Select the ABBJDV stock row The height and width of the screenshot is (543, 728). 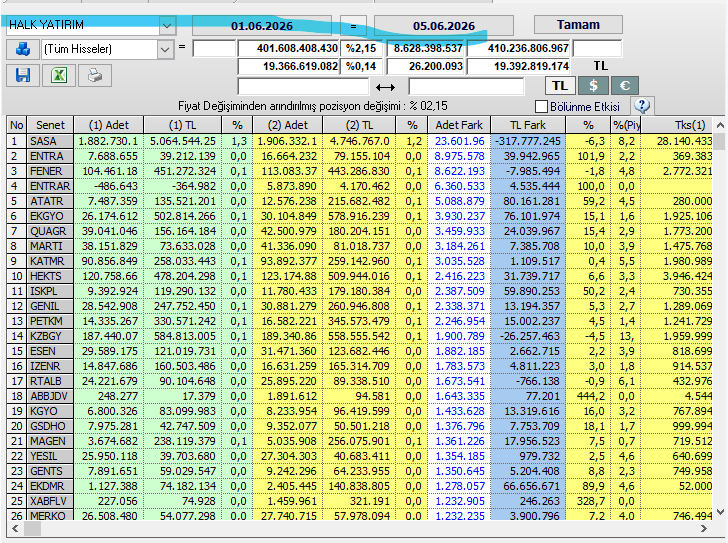359,396
